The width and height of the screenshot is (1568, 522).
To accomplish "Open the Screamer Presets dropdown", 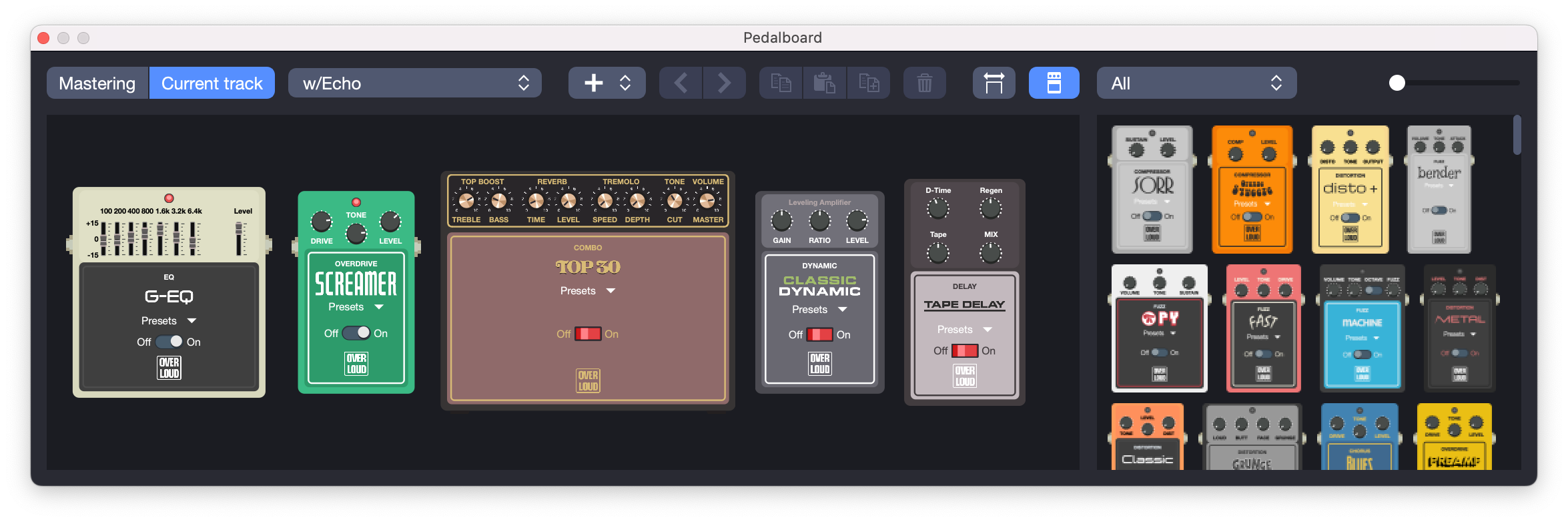I will pos(356,307).
